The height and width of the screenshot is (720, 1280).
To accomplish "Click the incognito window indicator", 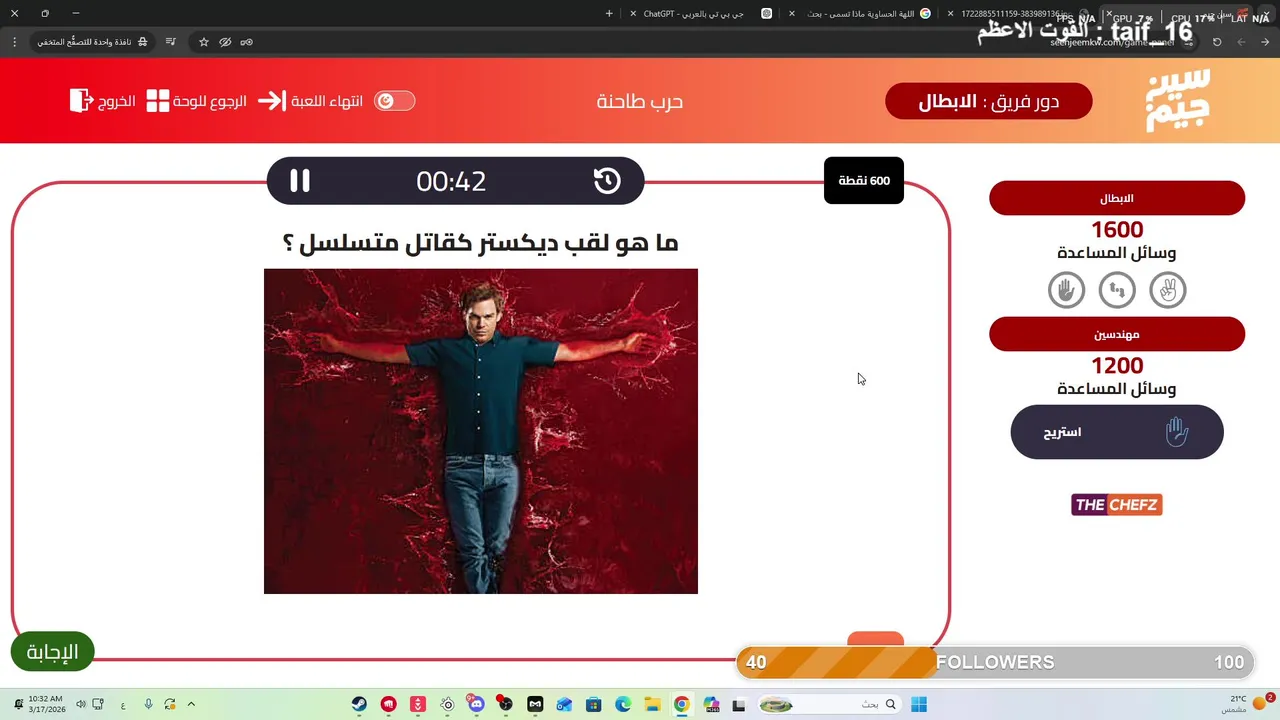I will (92, 42).
